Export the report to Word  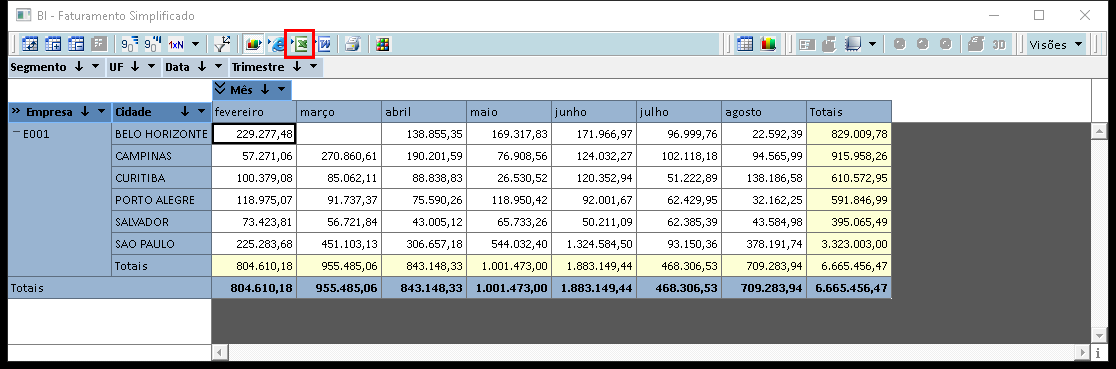point(323,44)
